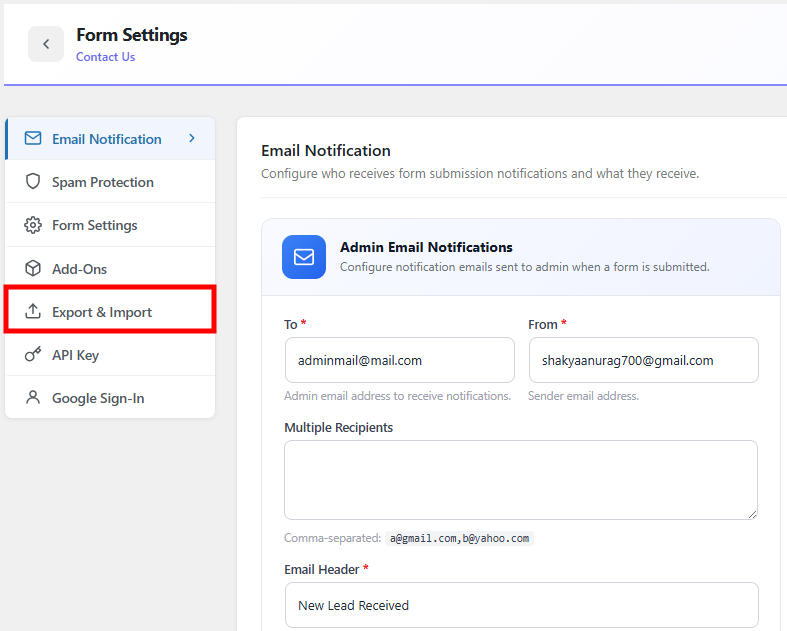Expand the Email Notification chevron arrow

pyautogui.click(x=192, y=139)
